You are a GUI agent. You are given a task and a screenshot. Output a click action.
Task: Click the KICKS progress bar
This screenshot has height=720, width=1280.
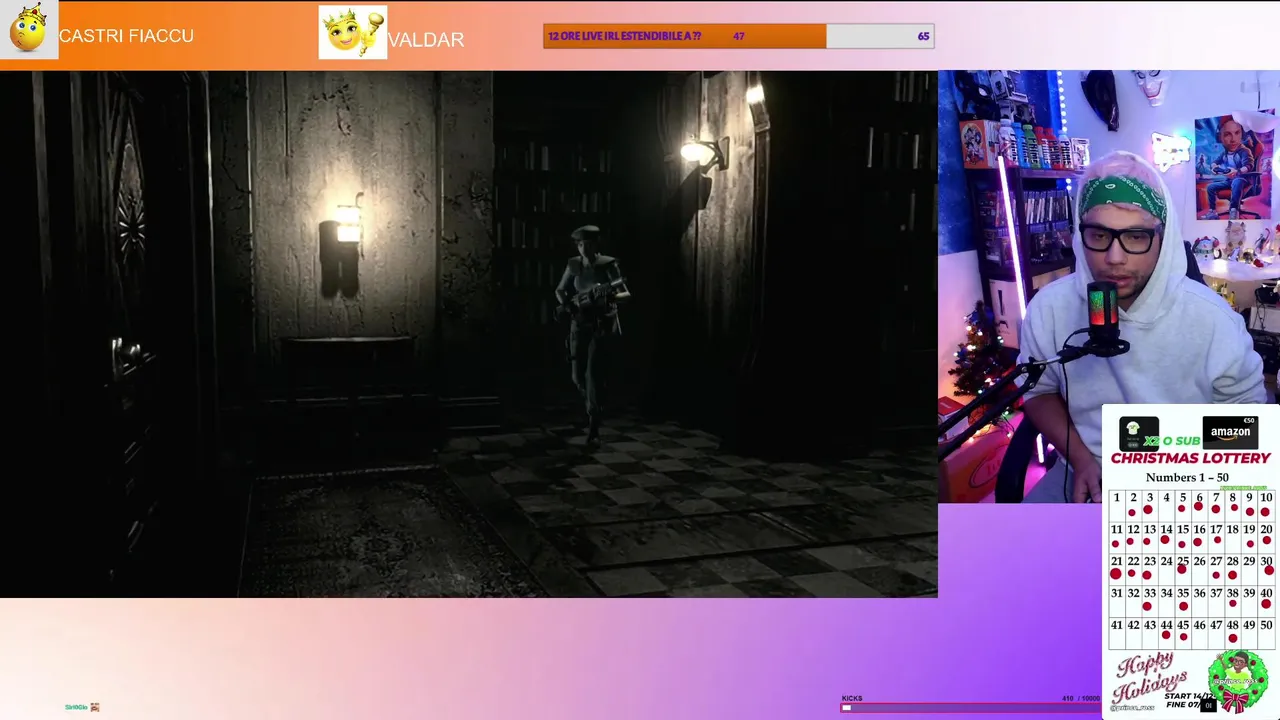coord(970,707)
